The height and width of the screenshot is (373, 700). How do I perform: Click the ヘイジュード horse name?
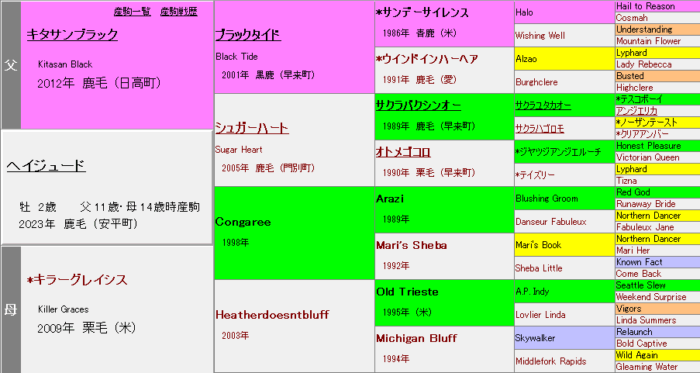[46, 166]
